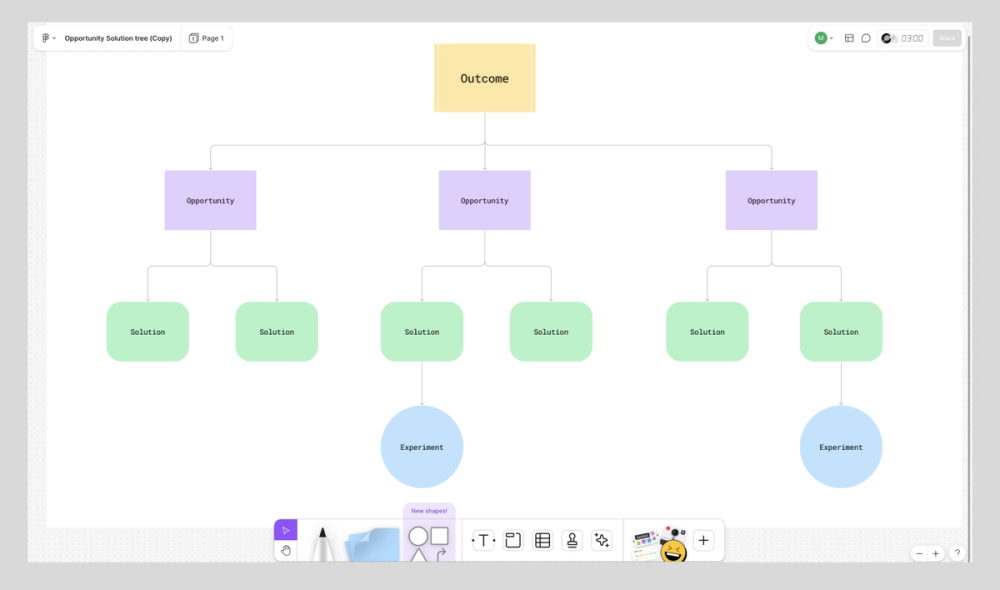1000x590 pixels.
Task: Switch to the Page 1 tab
Action: (206, 38)
